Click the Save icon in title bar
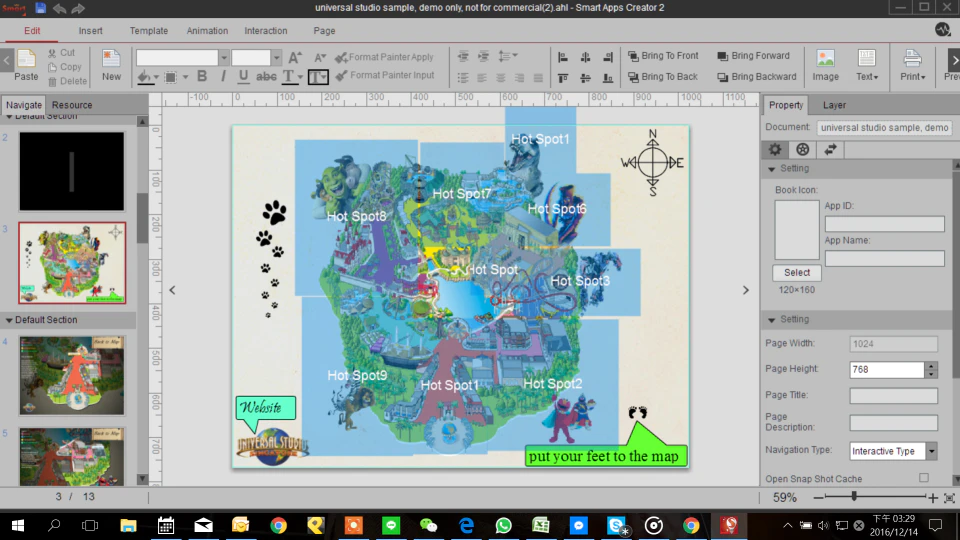The height and width of the screenshot is (540, 960). click(x=40, y=8)
